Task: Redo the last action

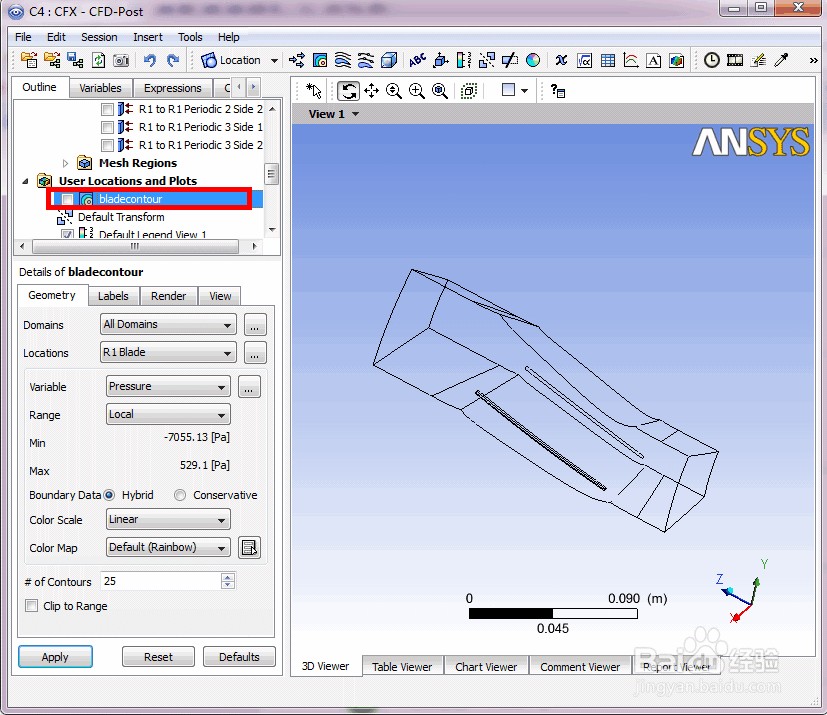Action: [173, 60]
